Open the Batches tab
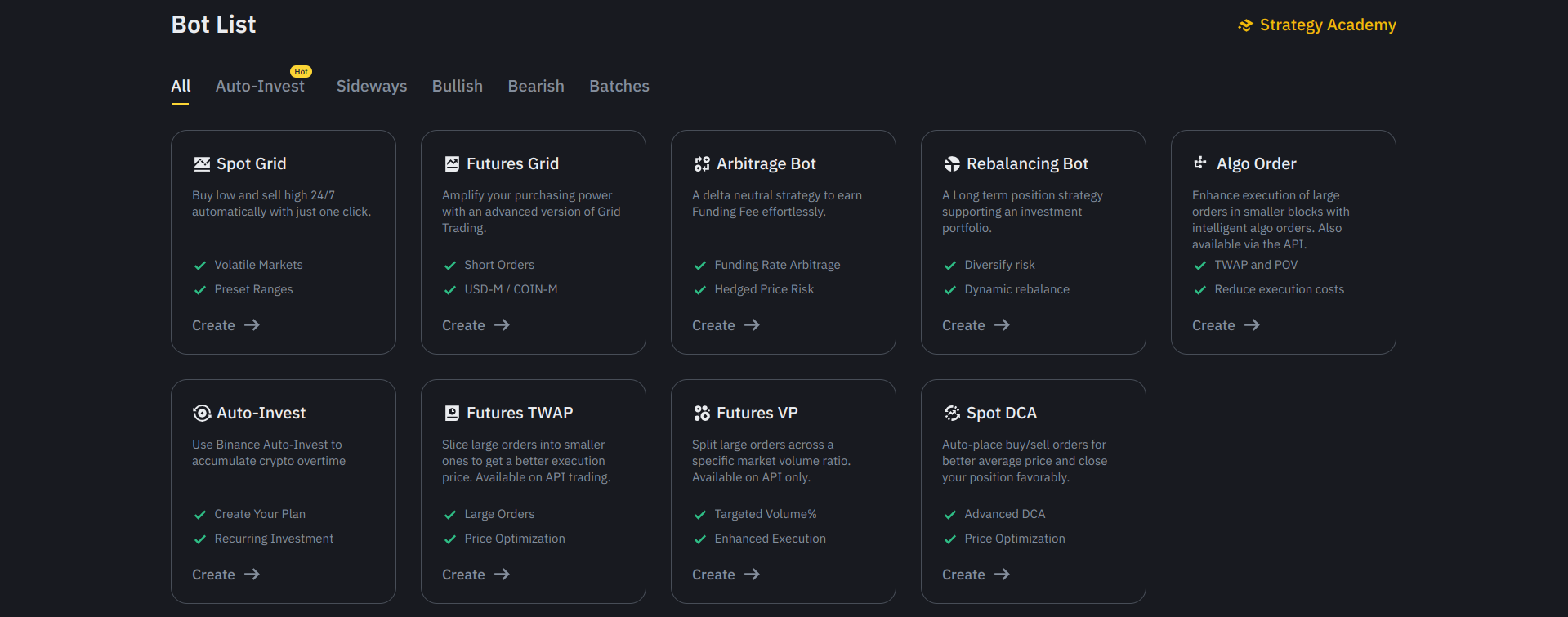The height and width of the screenshot is (617, 1568). pos(619,87)
